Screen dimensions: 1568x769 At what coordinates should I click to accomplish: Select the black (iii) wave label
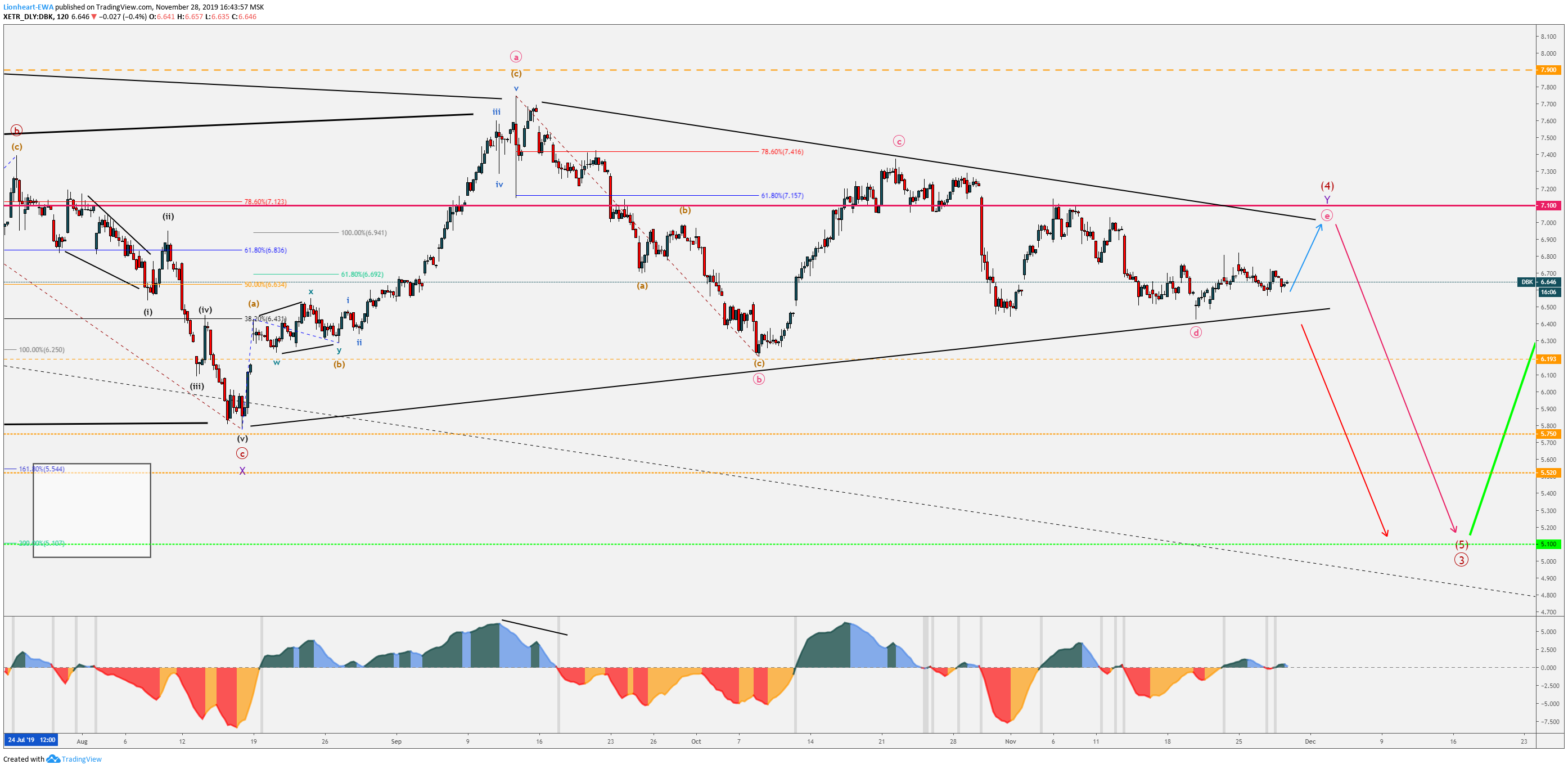[197, 386]
